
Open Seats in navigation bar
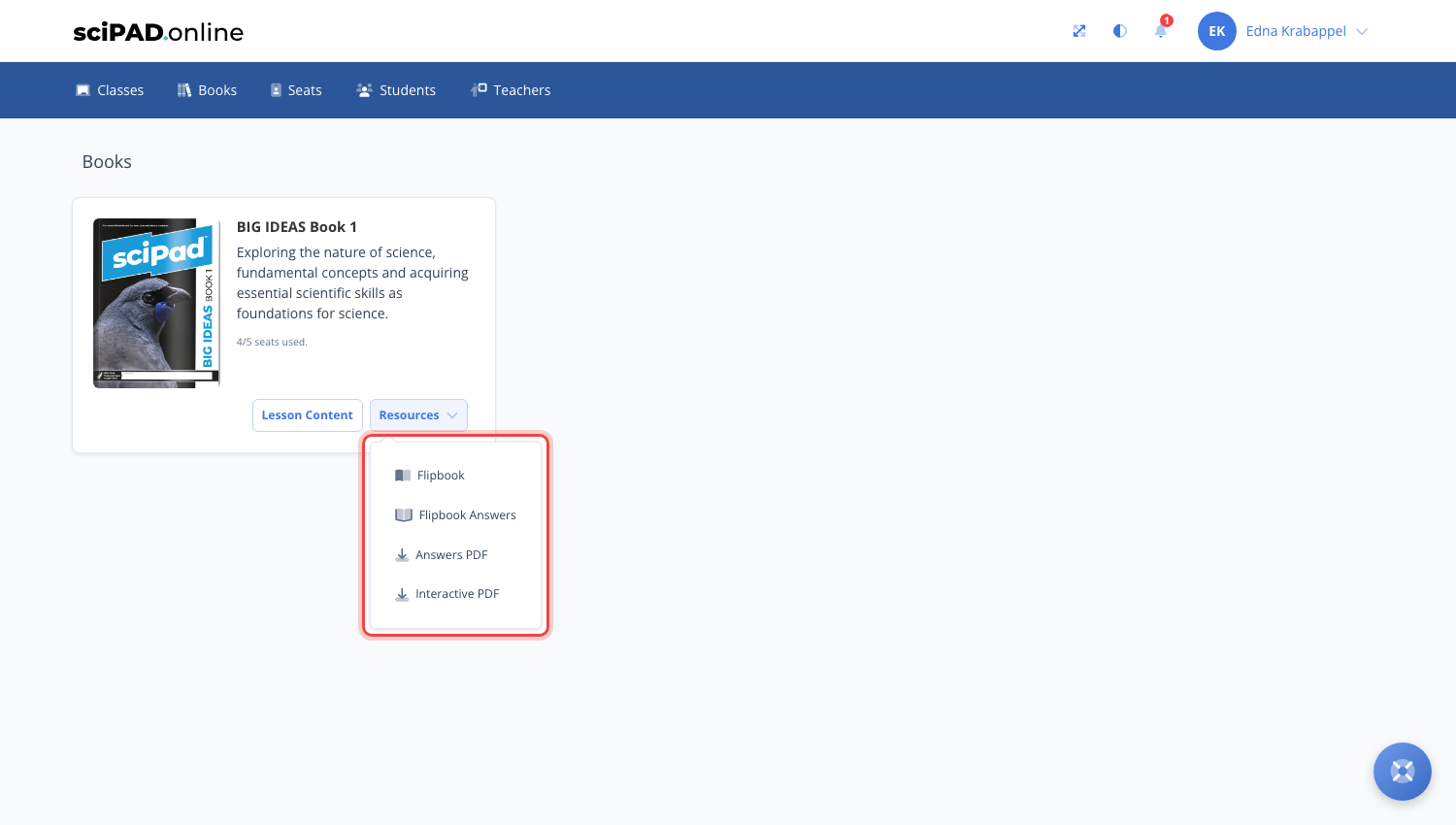point(296,90)
